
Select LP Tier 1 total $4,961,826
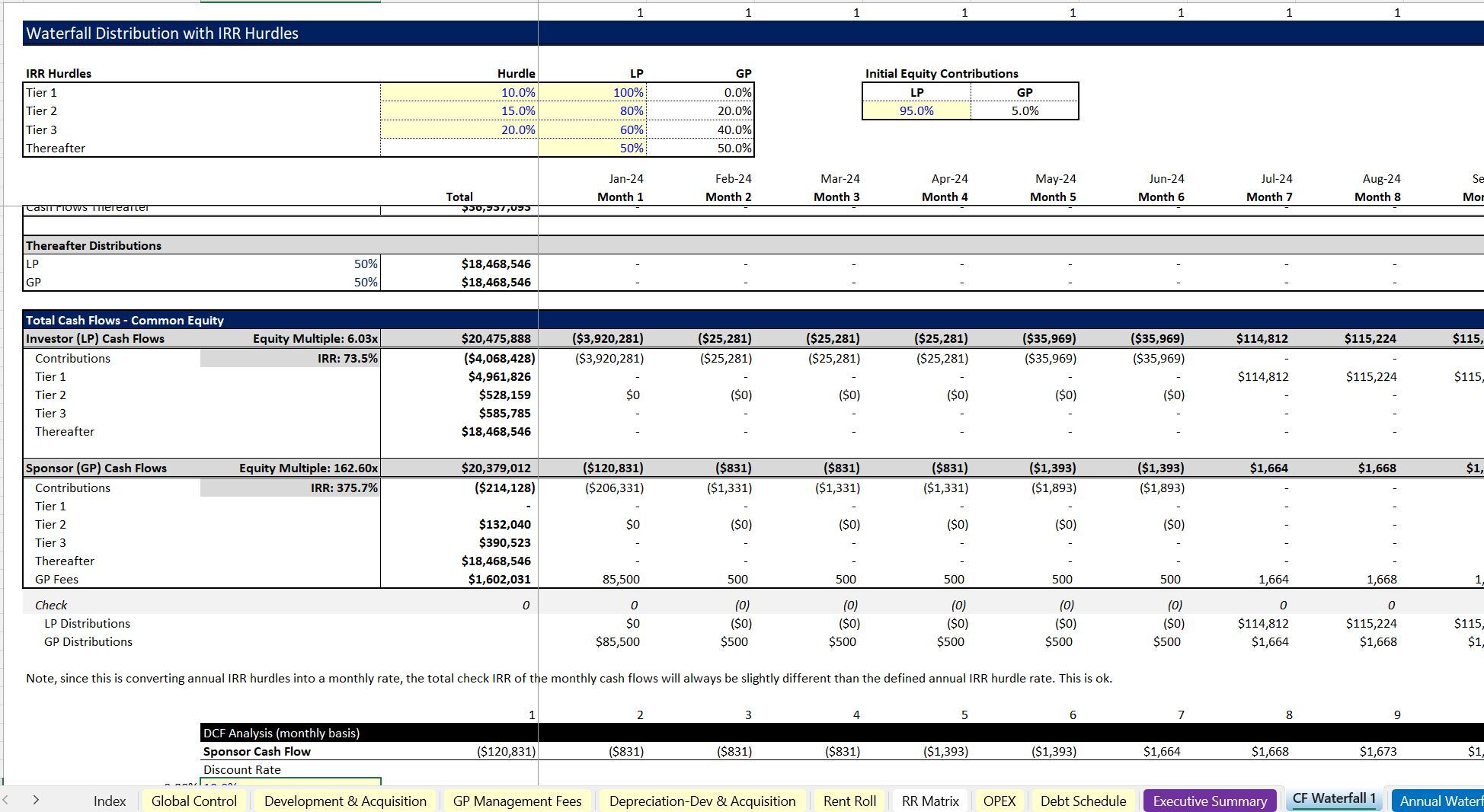[500, 376]
